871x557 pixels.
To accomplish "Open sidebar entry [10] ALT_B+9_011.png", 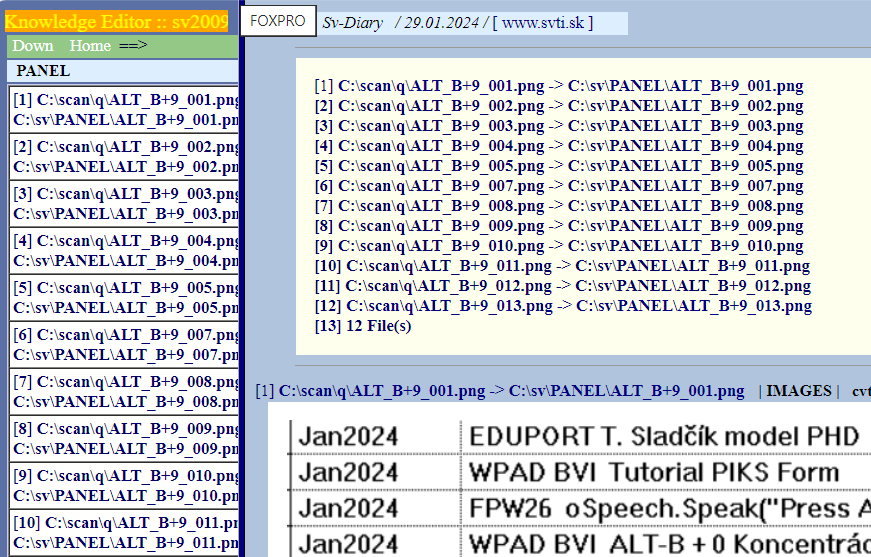I will point(125,533).
